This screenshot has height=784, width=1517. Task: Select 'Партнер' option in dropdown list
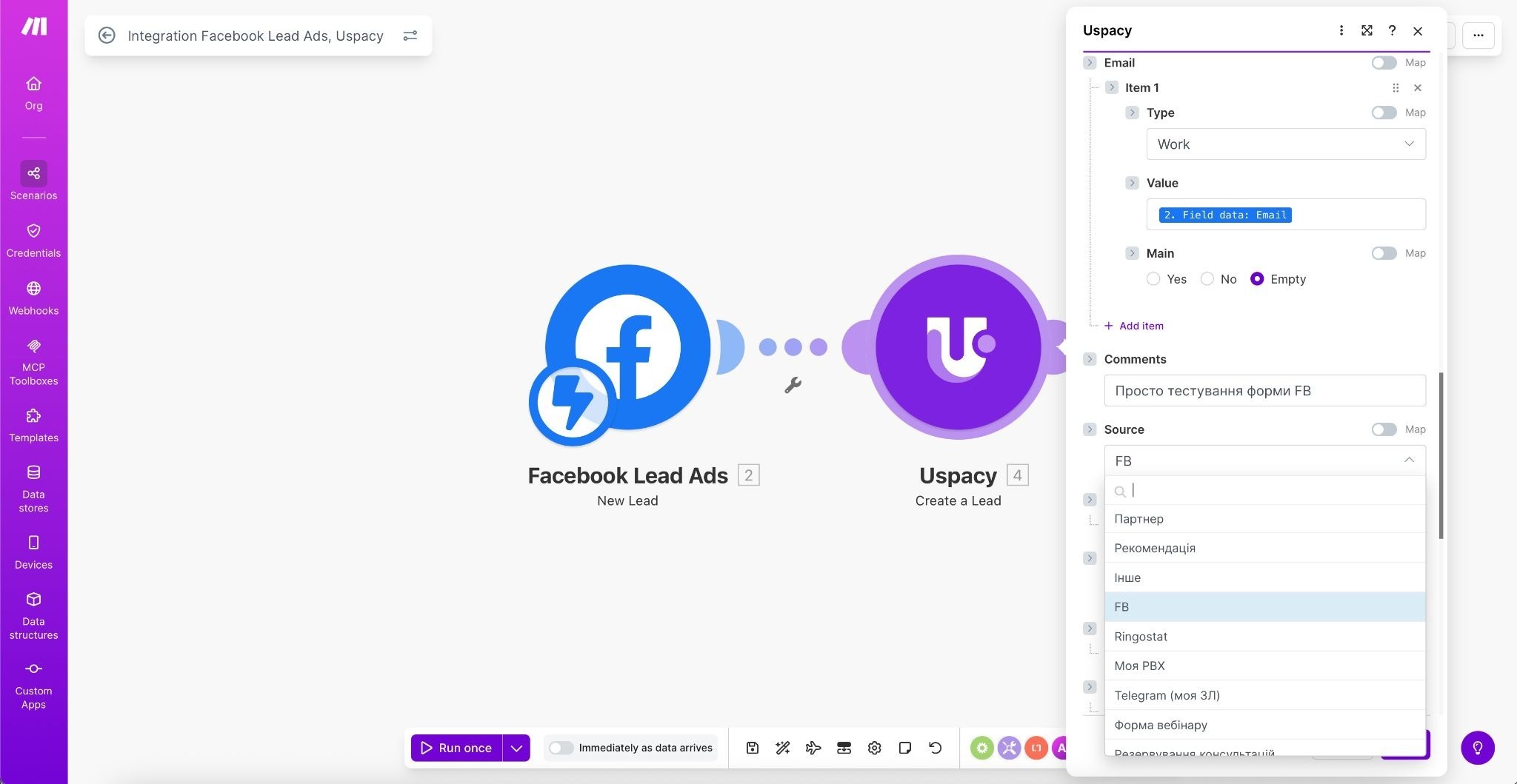pos(1138,519)
